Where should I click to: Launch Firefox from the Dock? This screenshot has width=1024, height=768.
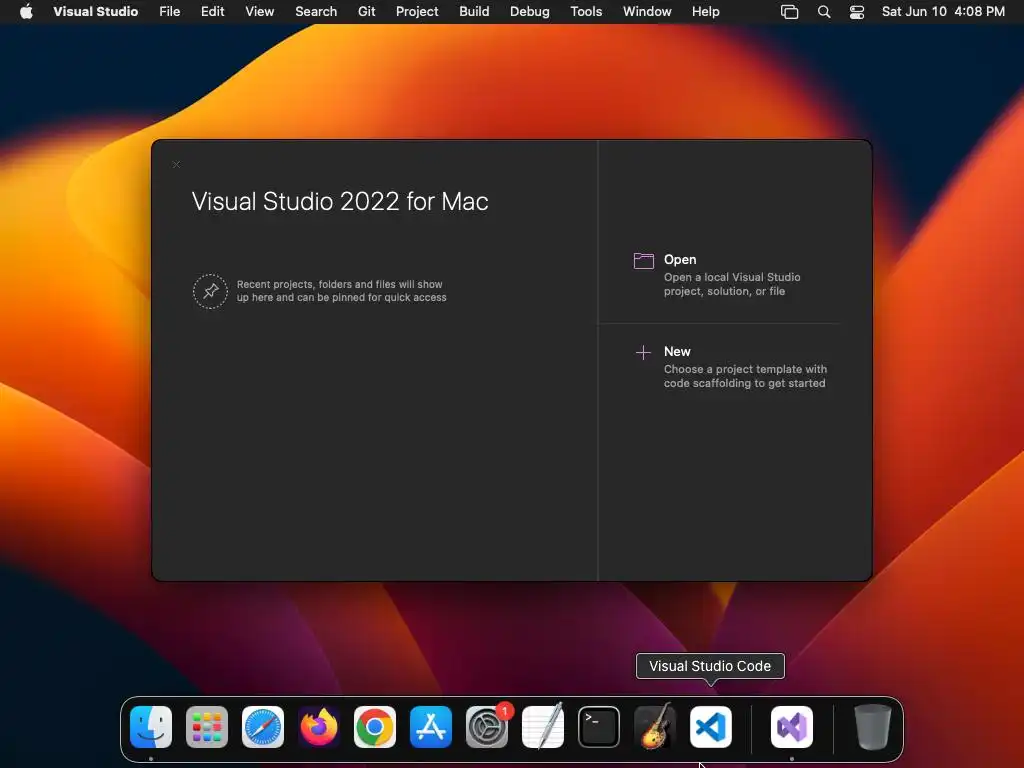[319, 727]
